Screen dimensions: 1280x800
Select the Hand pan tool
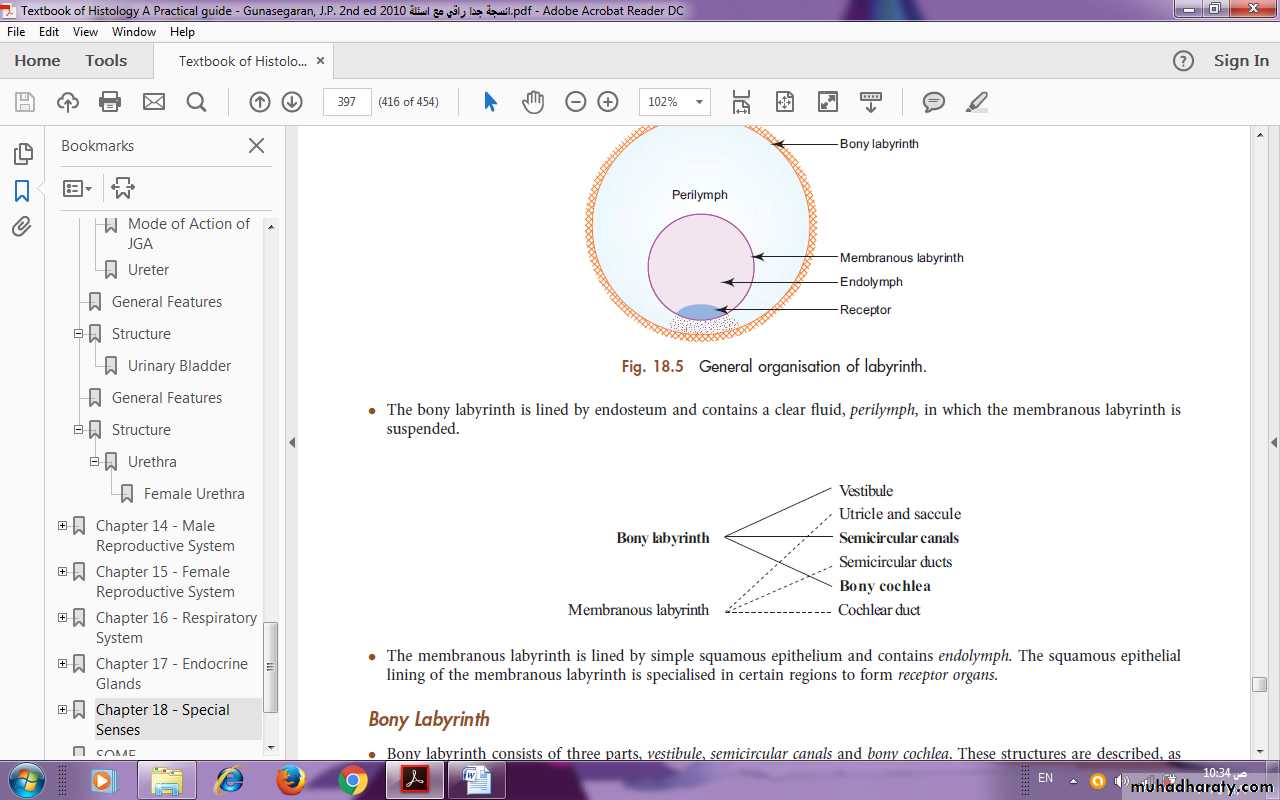[533, 101]
